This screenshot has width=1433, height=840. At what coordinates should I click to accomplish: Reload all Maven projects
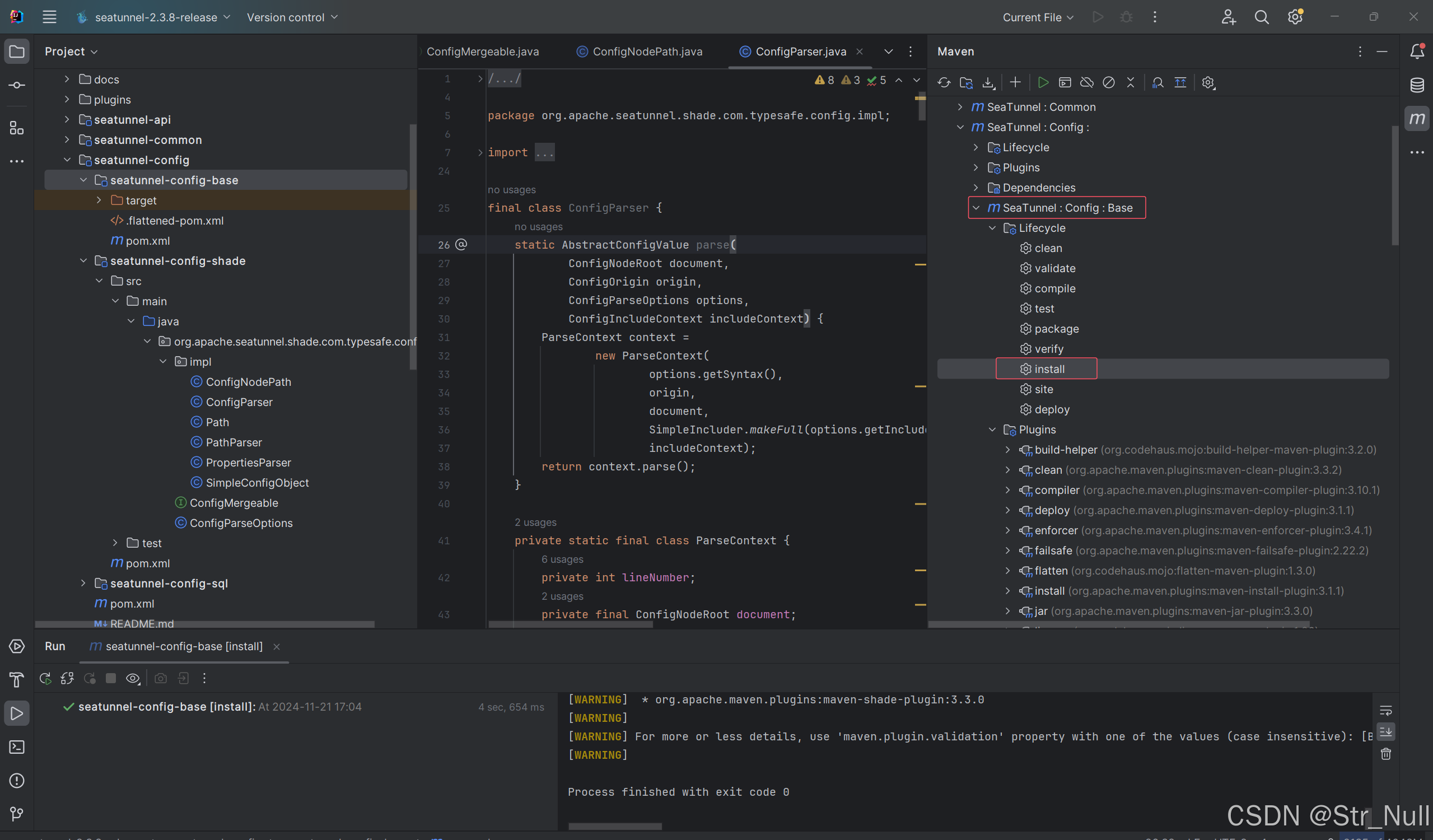pos(944,82)
